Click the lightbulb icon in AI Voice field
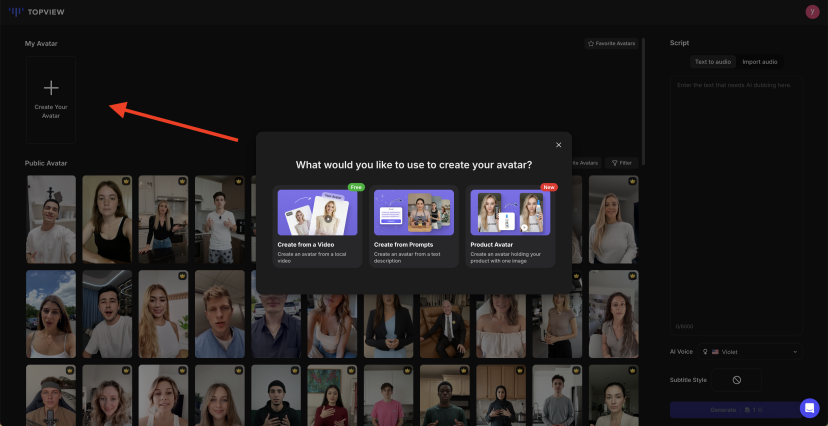 [x=705, y=352]
